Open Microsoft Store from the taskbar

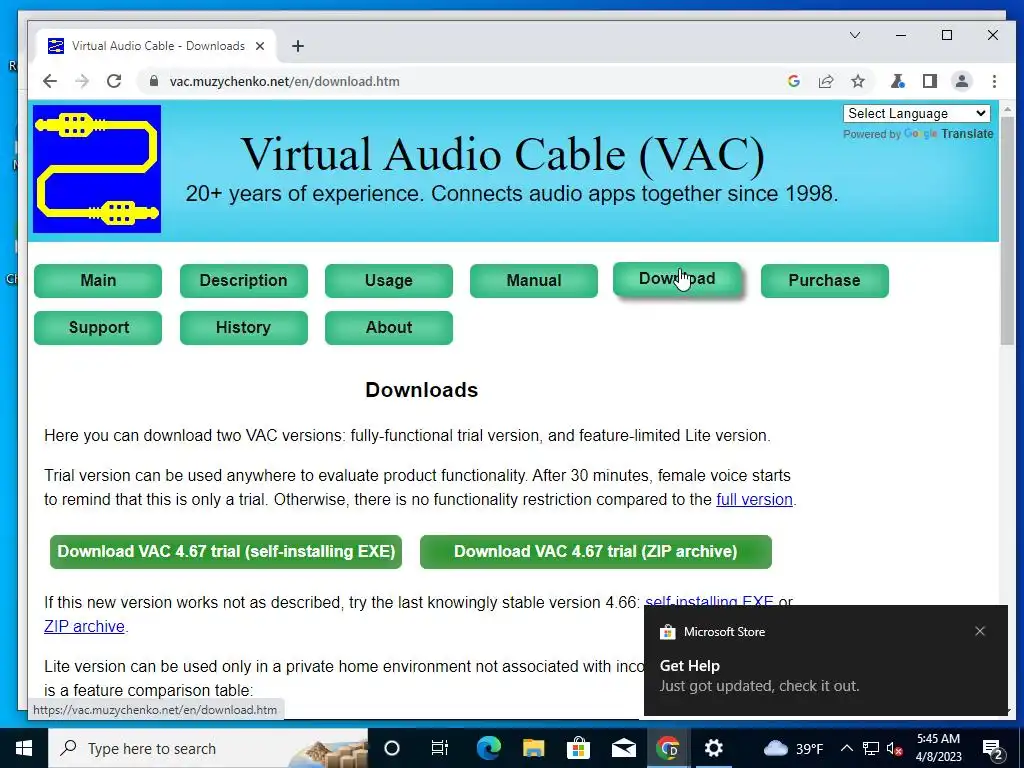click(x=578, y=748)
